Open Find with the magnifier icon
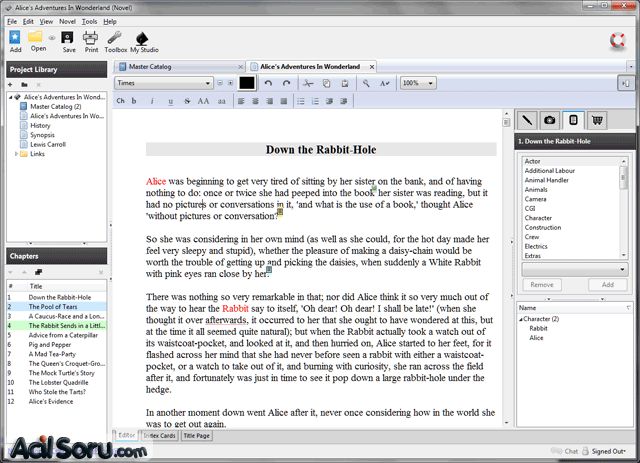640x463 pixels. pos(366,83)
